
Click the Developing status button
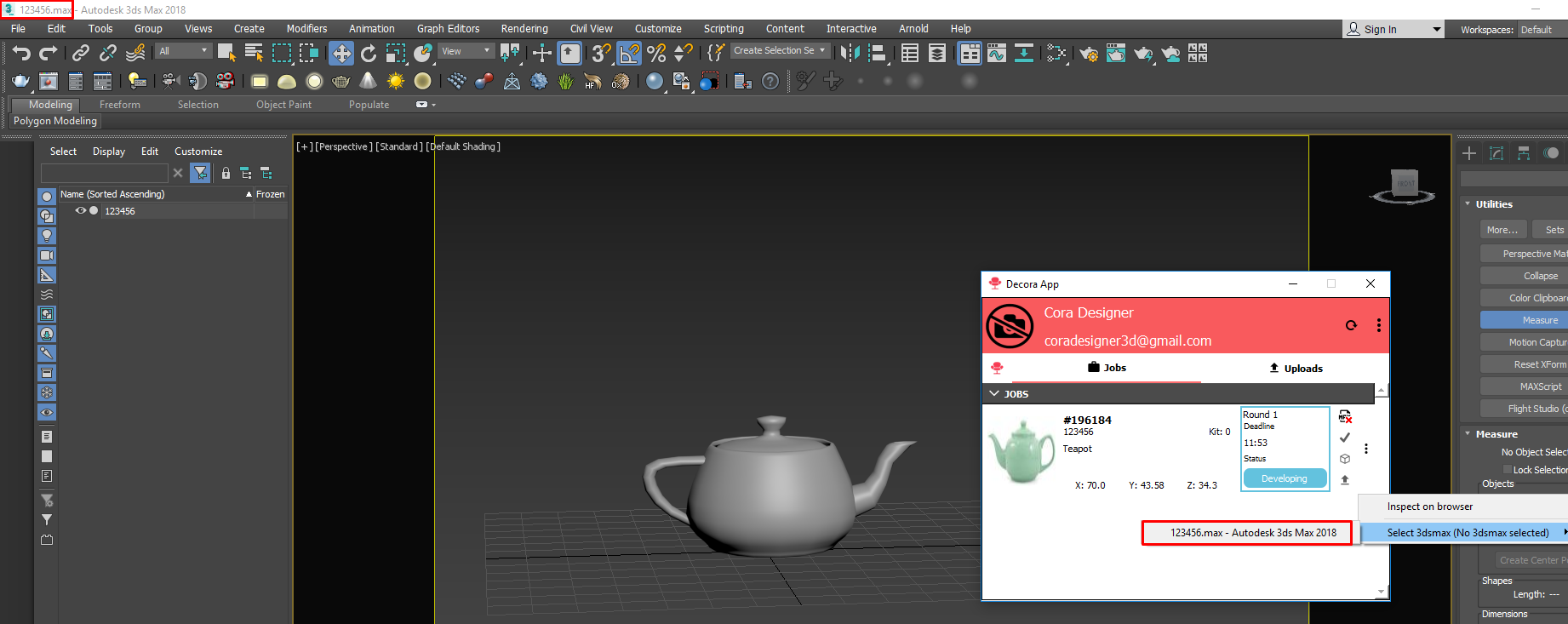pos(1284,478)
